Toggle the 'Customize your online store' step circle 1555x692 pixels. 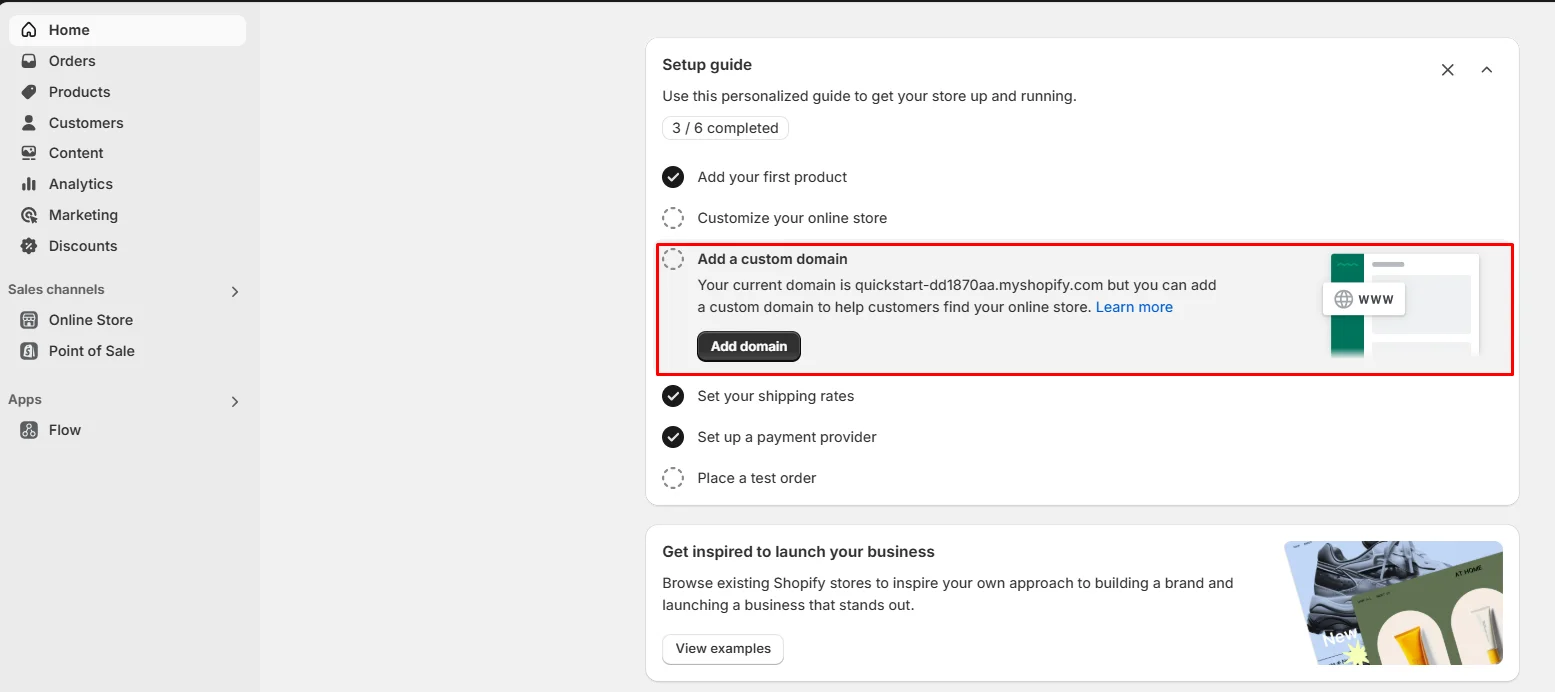[x=673, y=218]
